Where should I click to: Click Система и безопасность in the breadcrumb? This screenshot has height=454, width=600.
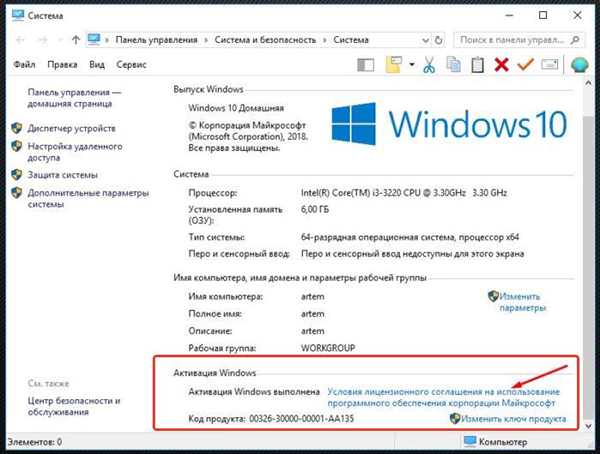[x=265, y=40]
